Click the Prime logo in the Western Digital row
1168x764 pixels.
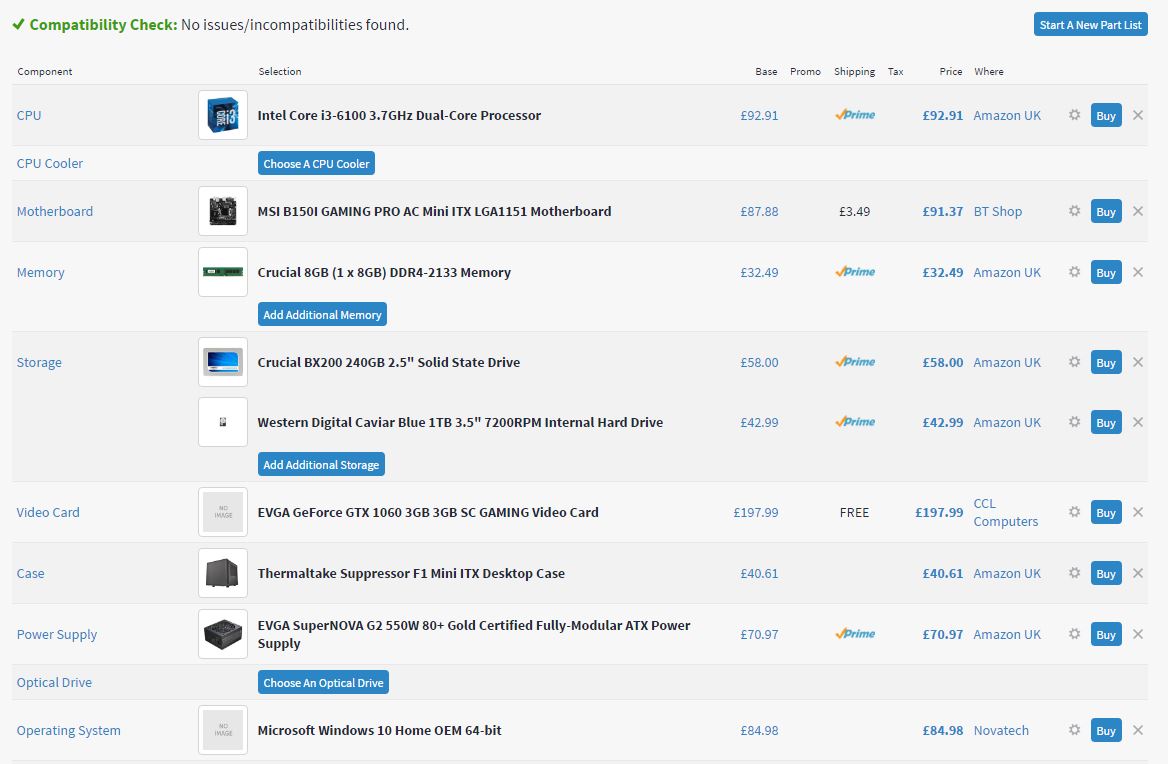(855, 421)
